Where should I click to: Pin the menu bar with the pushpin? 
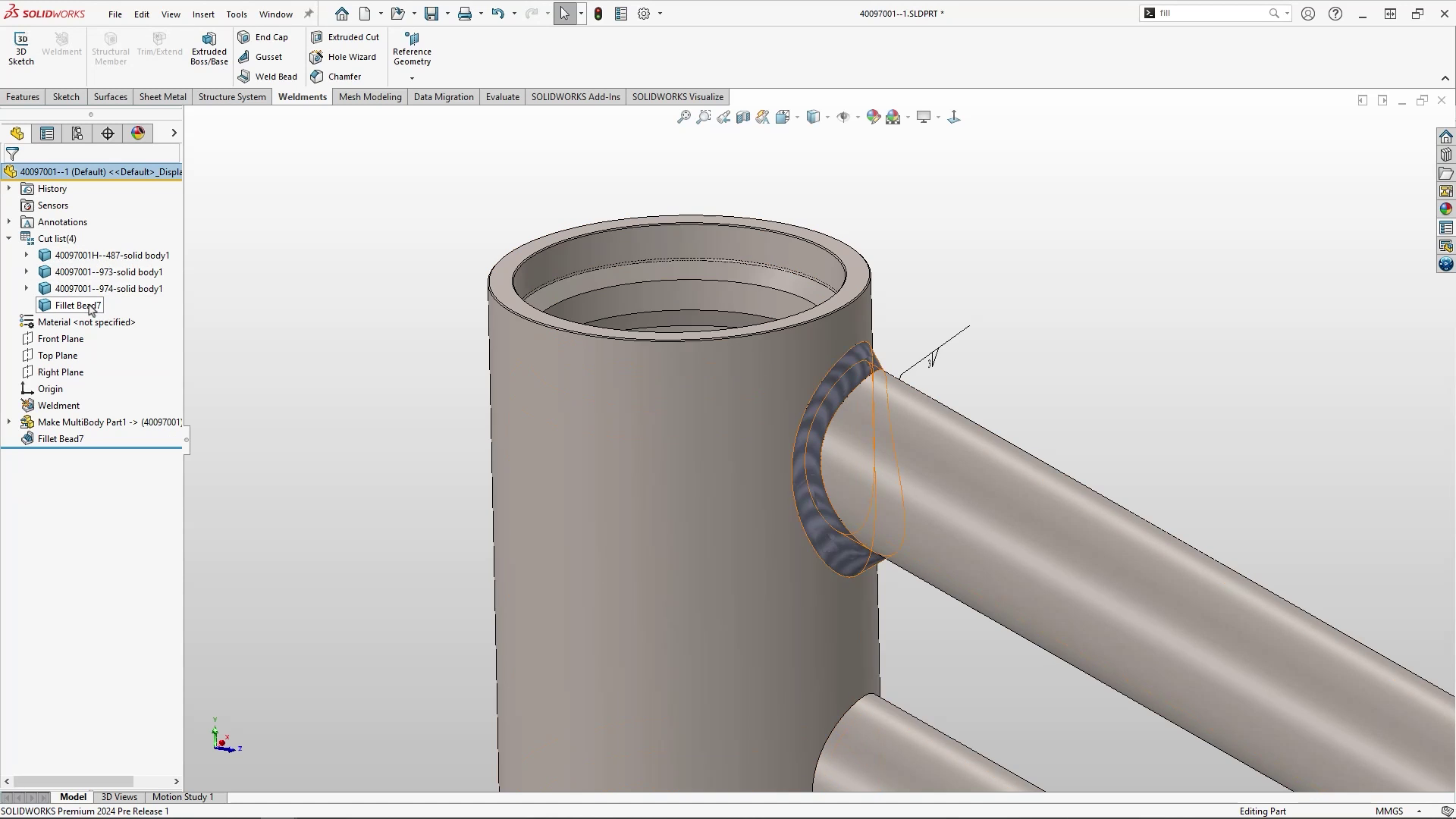308,13
